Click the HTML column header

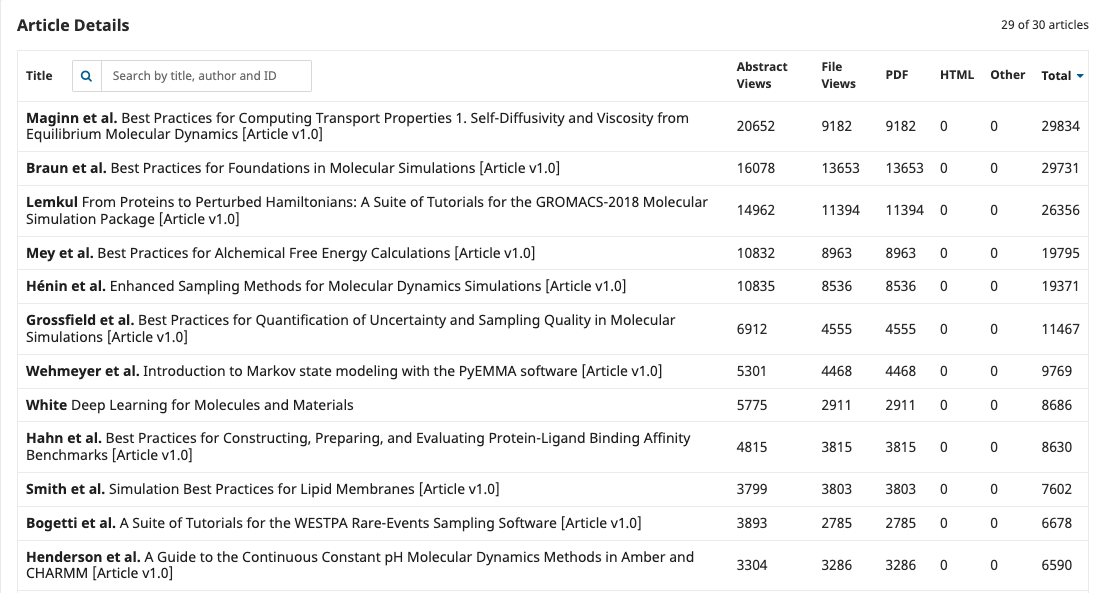coord(956,75)
